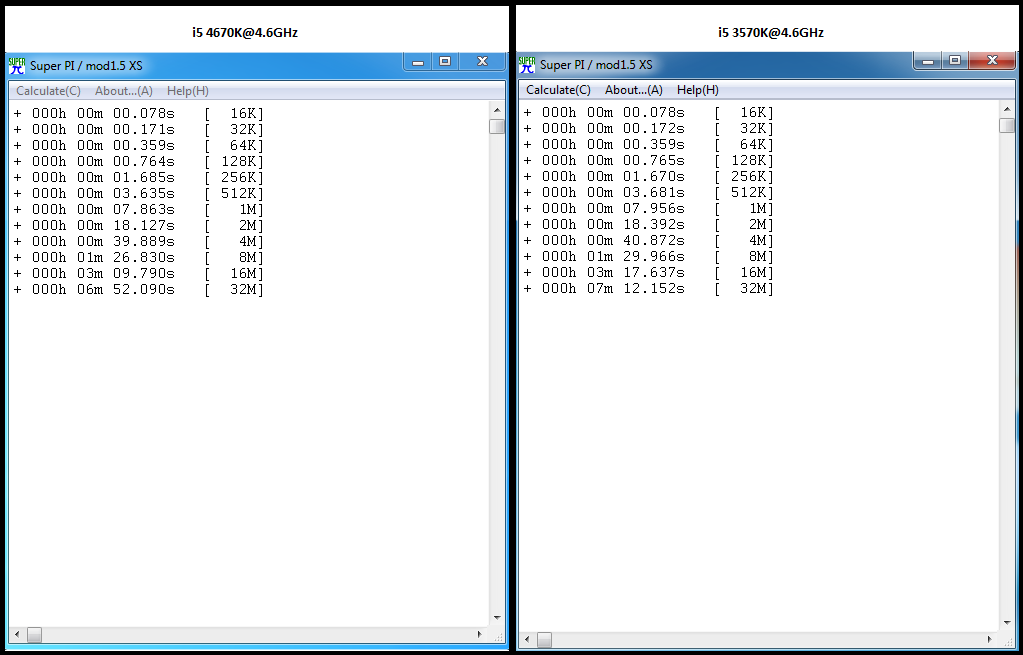
Task: Click the down scroll arrow in the left window
Action: (x=497, y=618)
